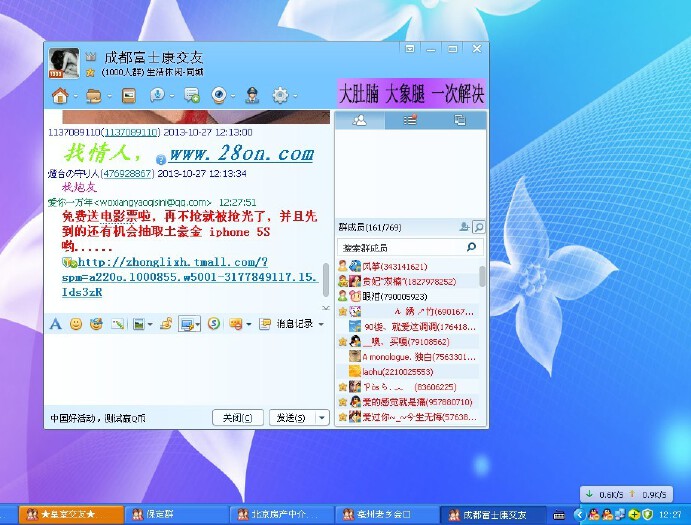This screenshot has width=691, height=525.
Task: Expand the message block dropdown arrow
Action: tap(249, 325)
